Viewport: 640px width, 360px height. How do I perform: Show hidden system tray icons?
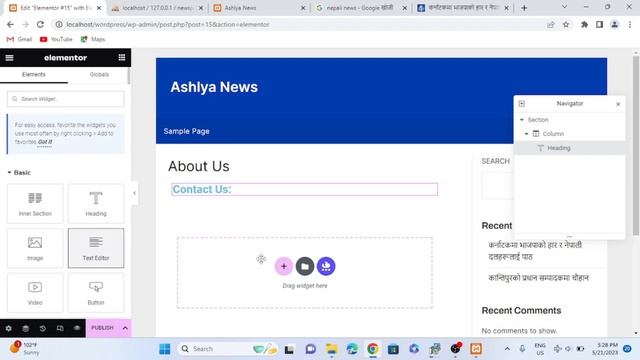[507, 349]
